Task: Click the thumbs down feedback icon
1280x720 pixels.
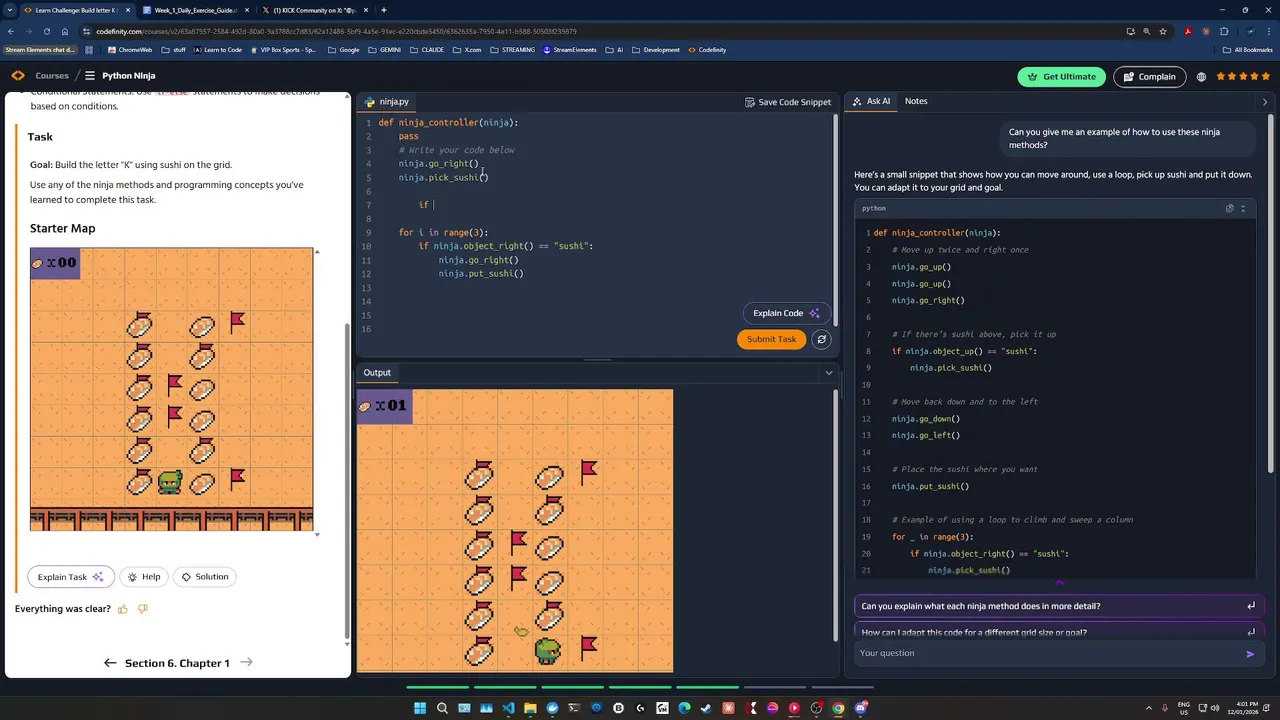Action: [143, 609]
